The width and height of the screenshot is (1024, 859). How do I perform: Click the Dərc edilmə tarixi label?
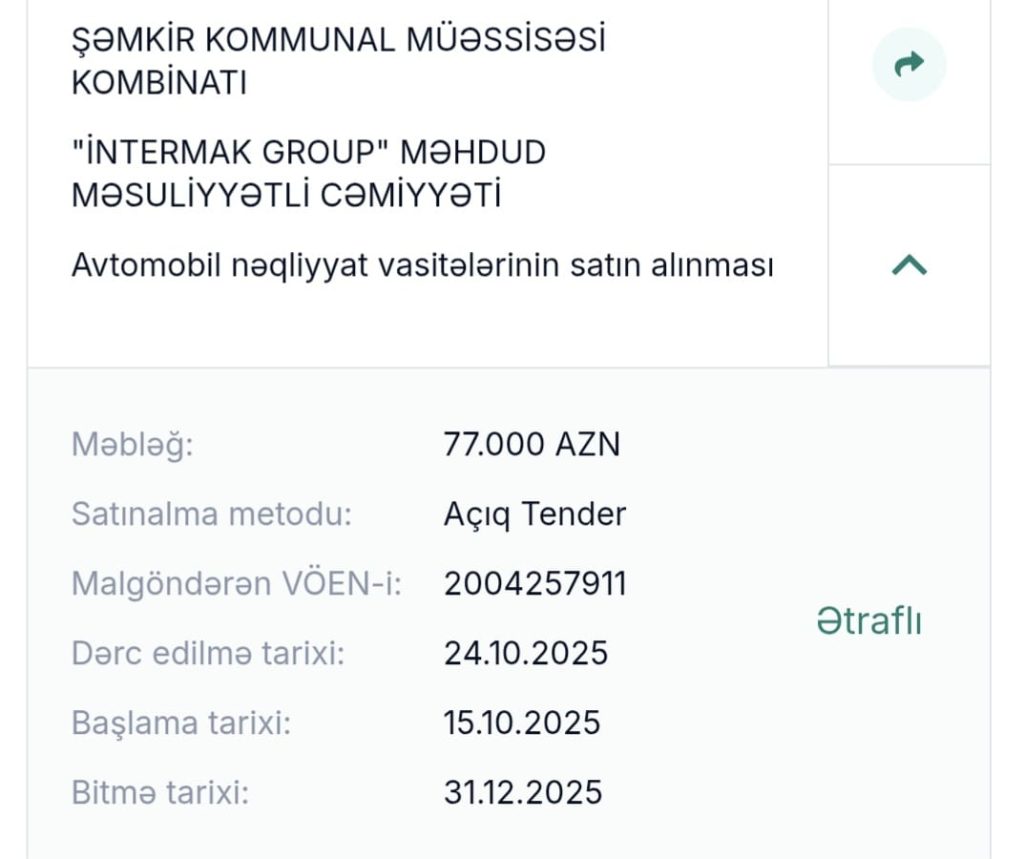208,653
